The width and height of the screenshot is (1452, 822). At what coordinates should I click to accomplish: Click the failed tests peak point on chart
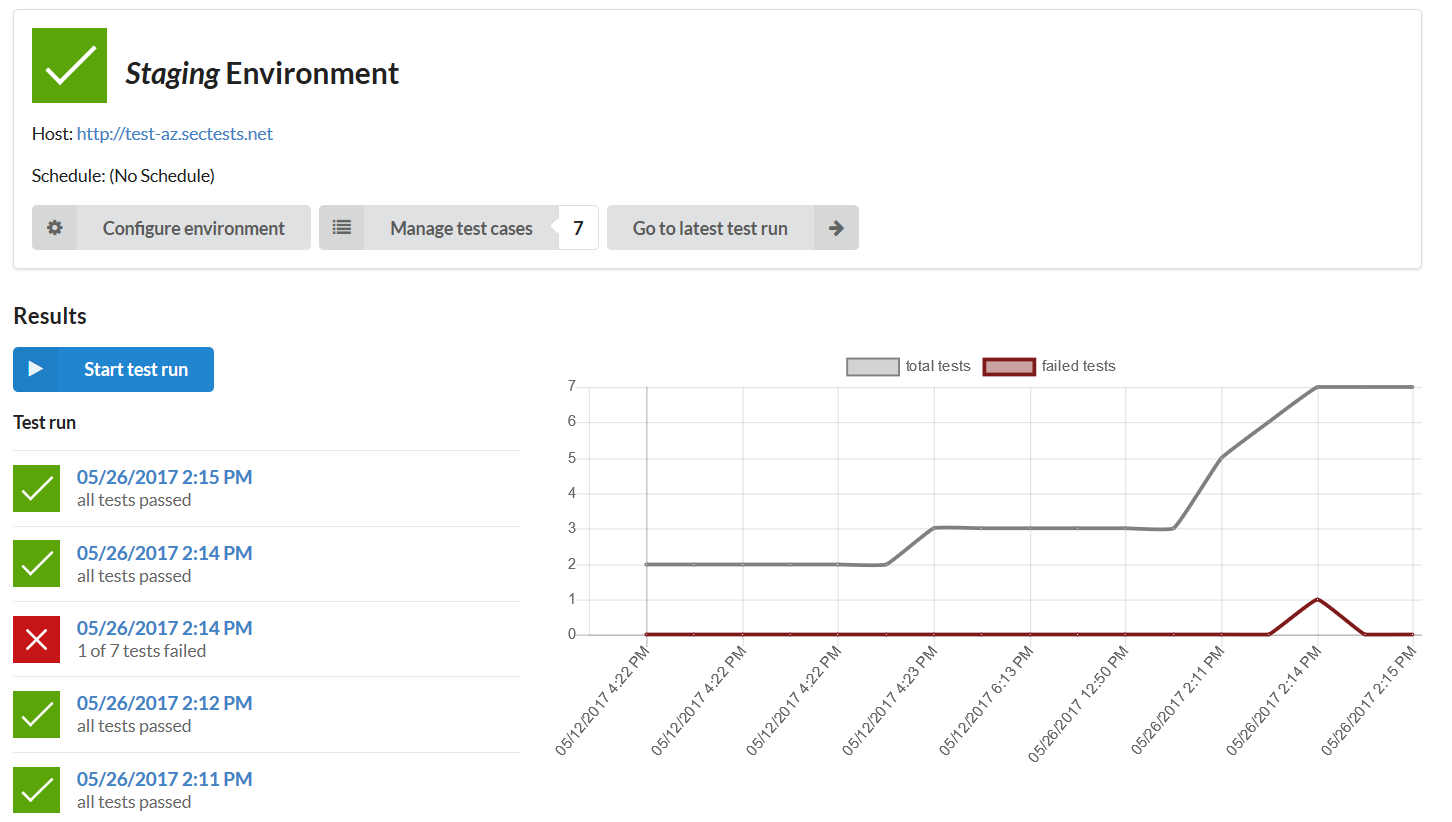[1317, 599]
